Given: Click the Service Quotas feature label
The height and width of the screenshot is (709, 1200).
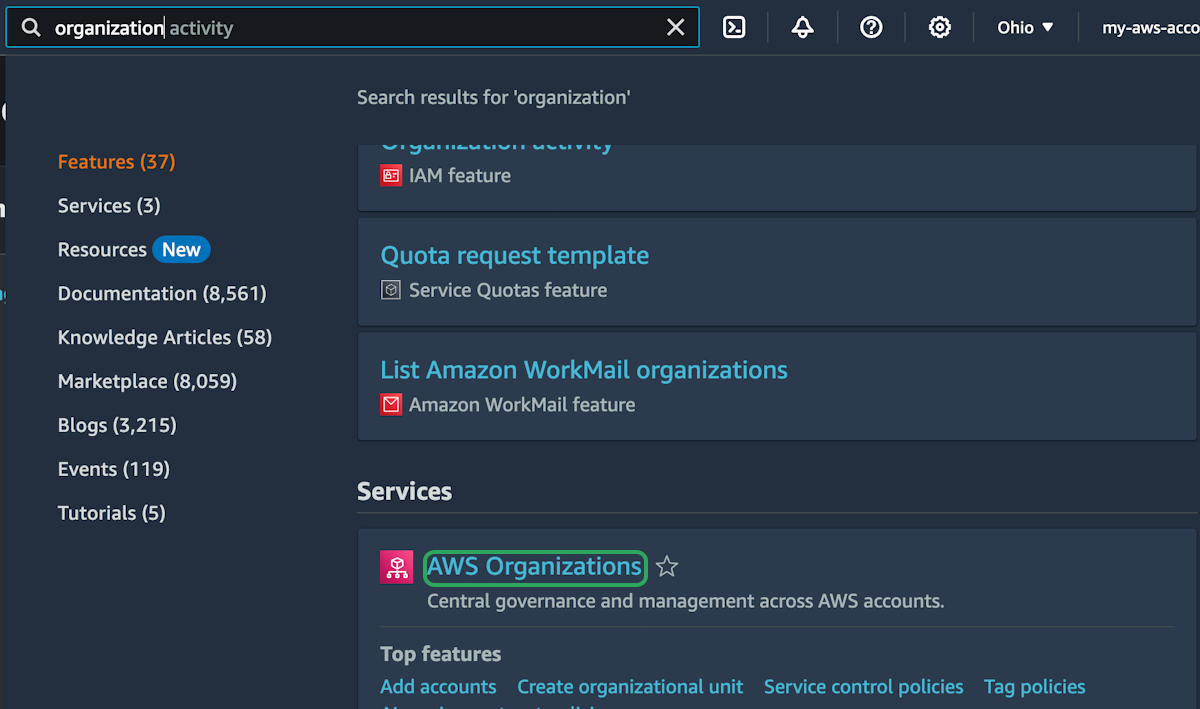Looking at the screenshot, I should coord(508,290).
